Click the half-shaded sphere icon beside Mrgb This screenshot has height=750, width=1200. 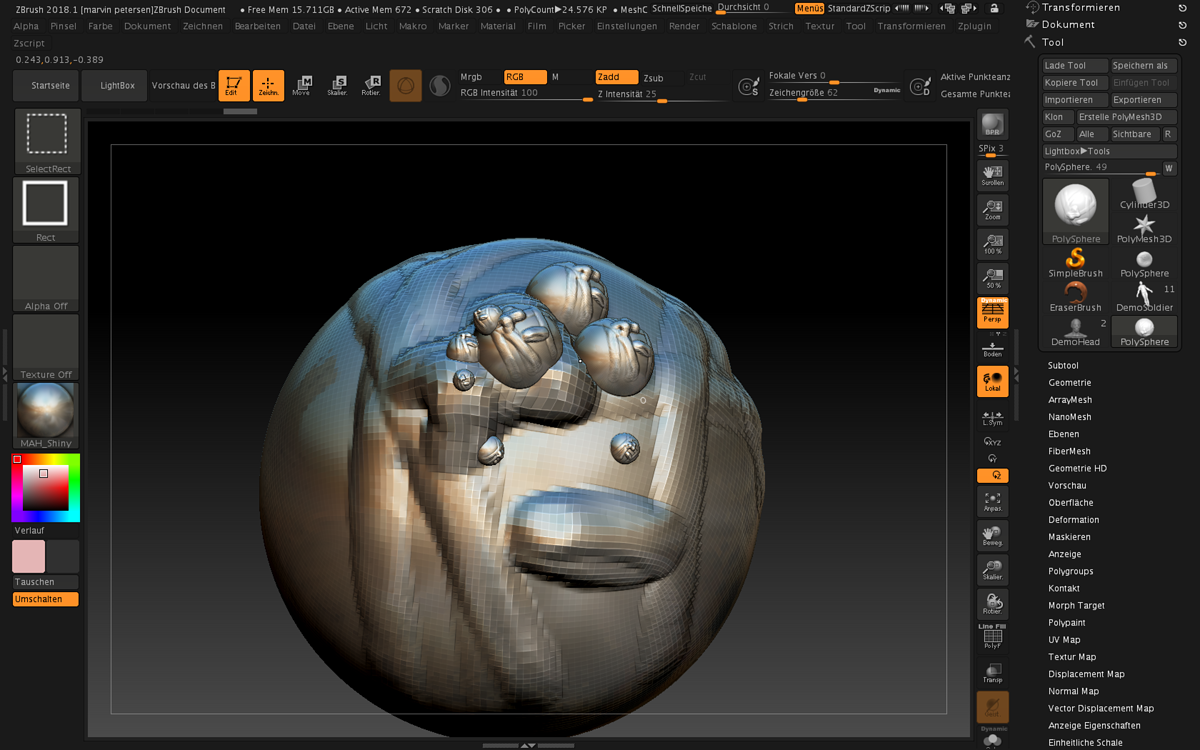pyautogui.click(x=439, y=86)
